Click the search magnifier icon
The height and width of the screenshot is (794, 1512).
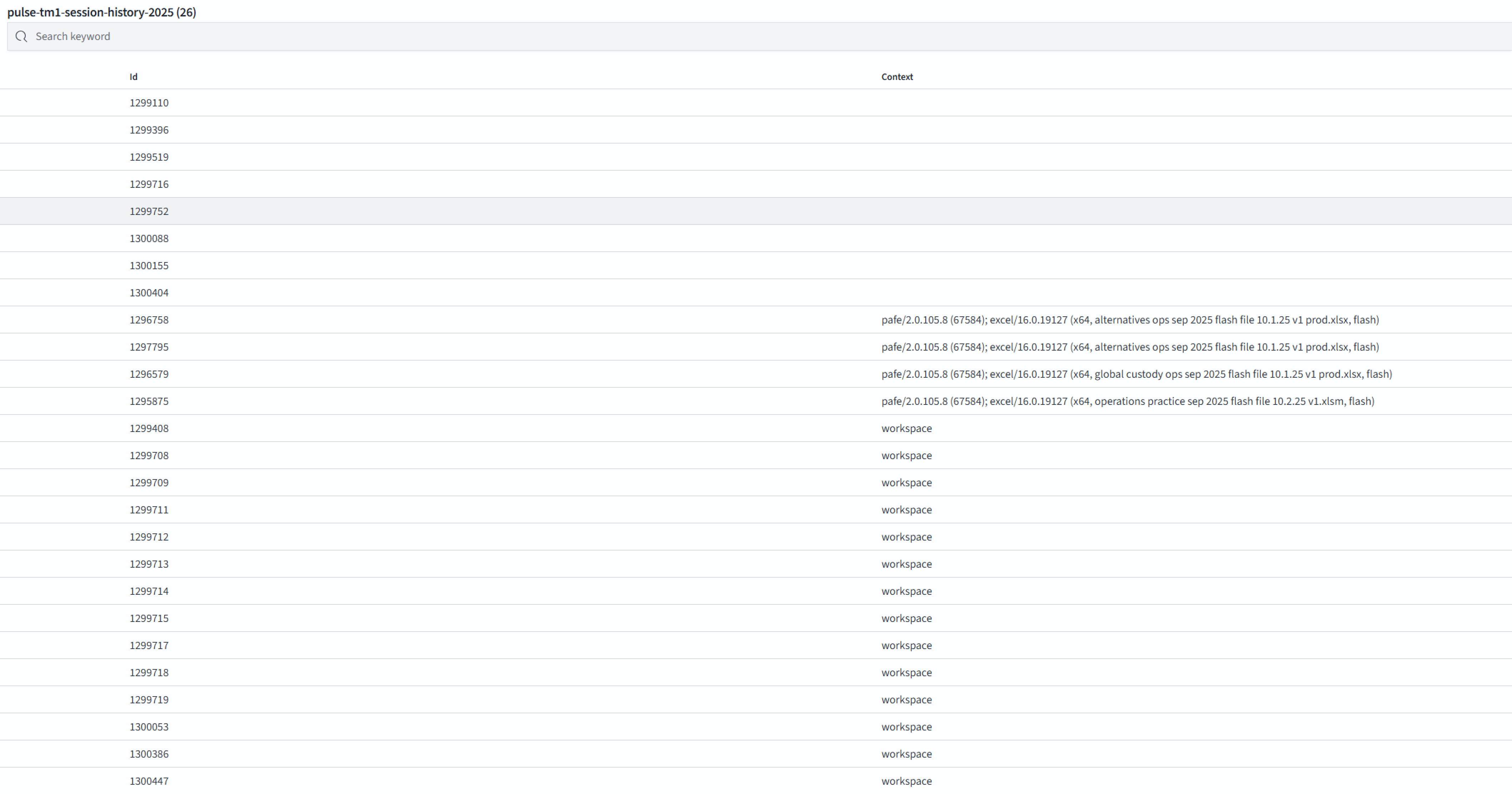click(22, 36)
